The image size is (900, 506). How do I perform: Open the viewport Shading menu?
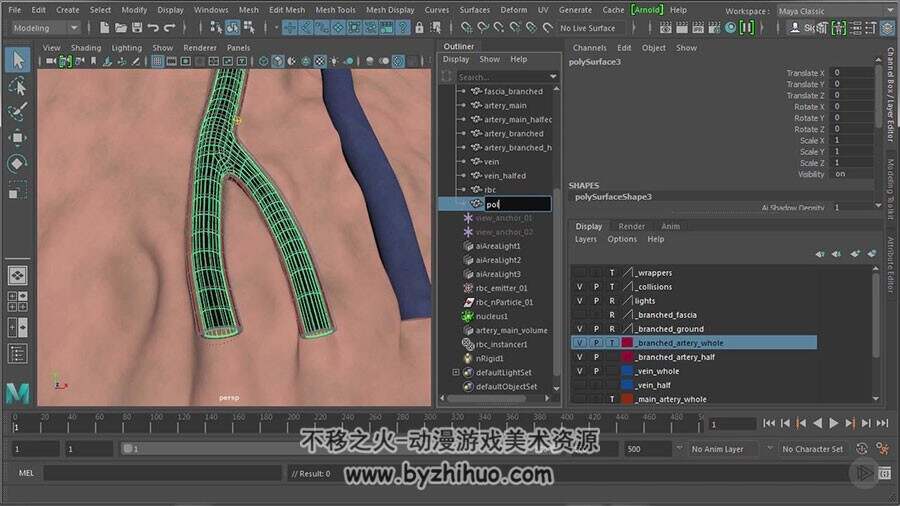tap(86, 48)
